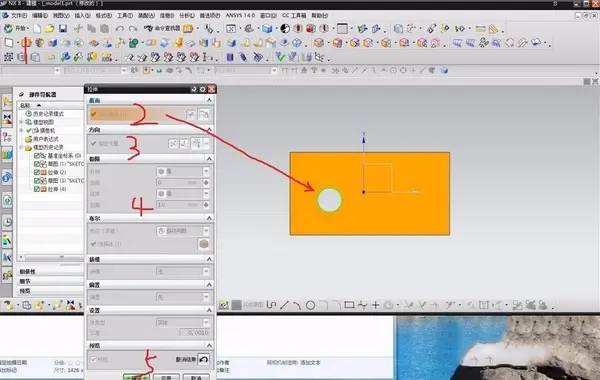Reset the Extrude dialog via reset icon
The width and height of the screenshot is (600, 380).
[194, 89]
